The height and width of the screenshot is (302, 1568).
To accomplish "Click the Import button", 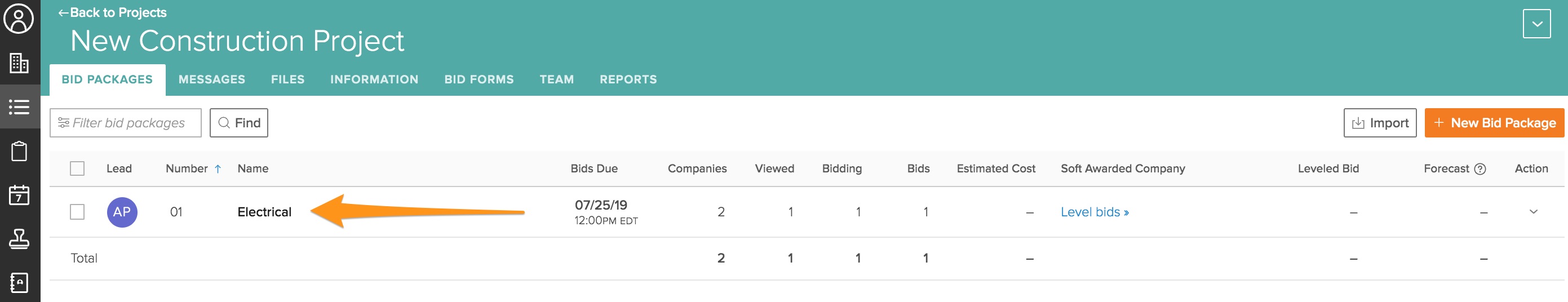I will [x=1379, y=123].
